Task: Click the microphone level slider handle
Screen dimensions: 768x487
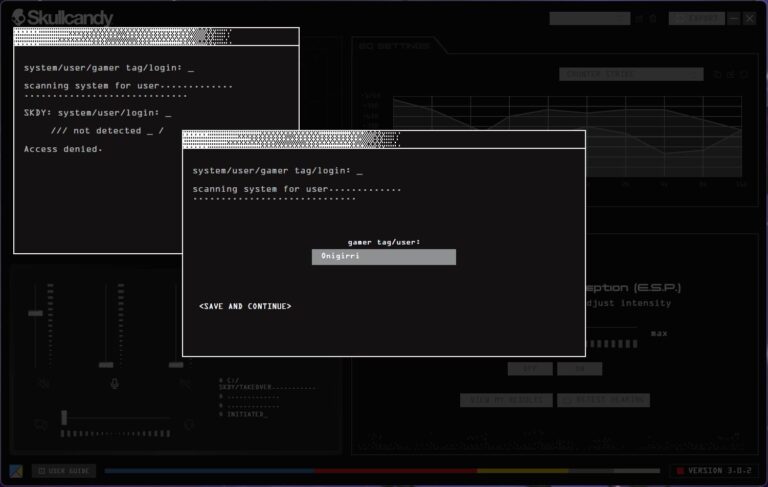Action: [x=106, y=364]
